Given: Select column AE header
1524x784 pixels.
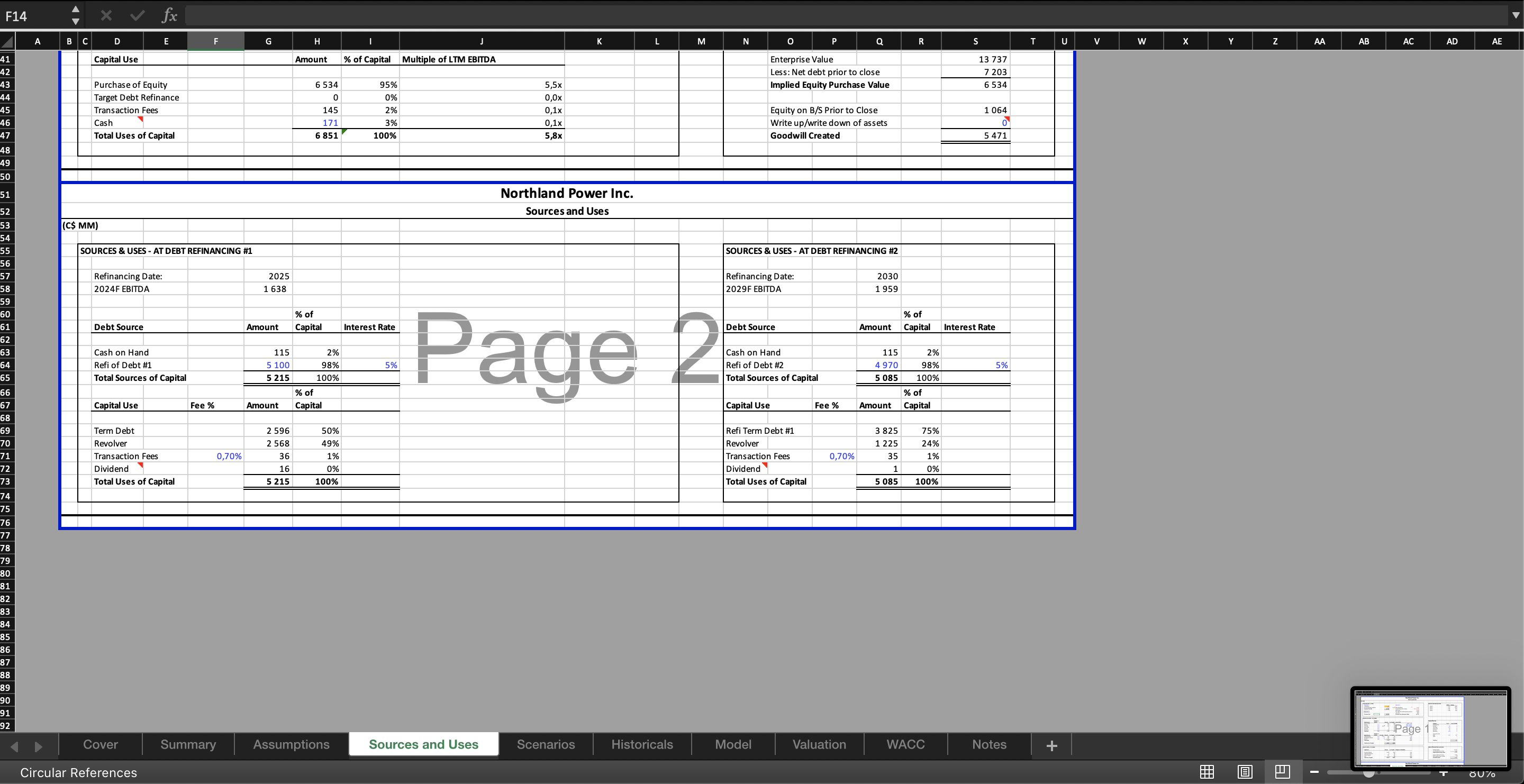Looking at the screenshot, I should click(x=1497, y=41).
